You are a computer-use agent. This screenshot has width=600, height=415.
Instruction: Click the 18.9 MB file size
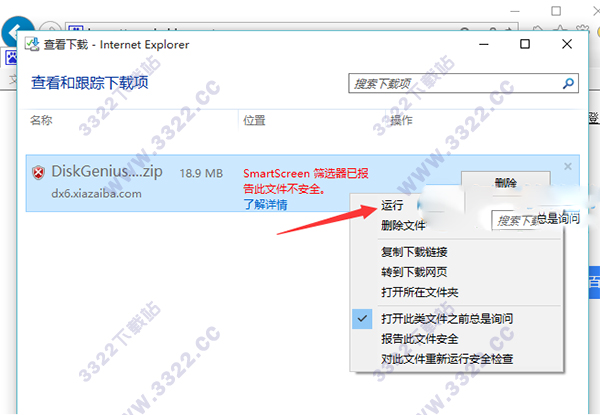click(x=201, y=173)
